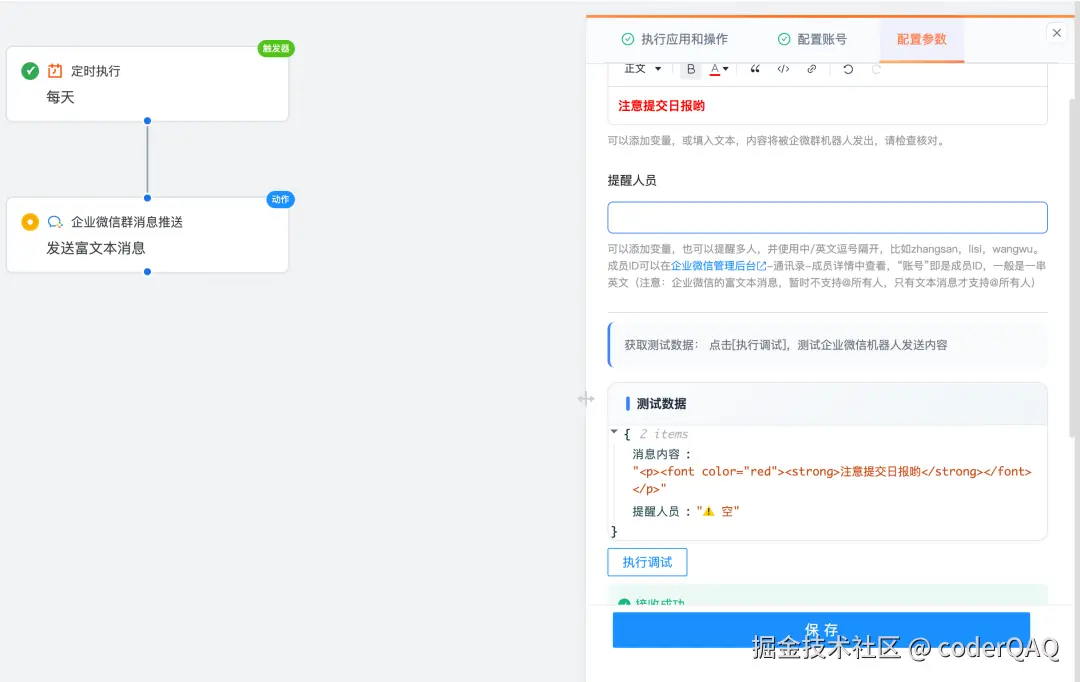Image resolution: width=1080 pixels, height=682 pixels.
Task: Click the chat bubble icon beside 企业微信群消息推送
Action: pyautogui.click(x=55, y=222)
